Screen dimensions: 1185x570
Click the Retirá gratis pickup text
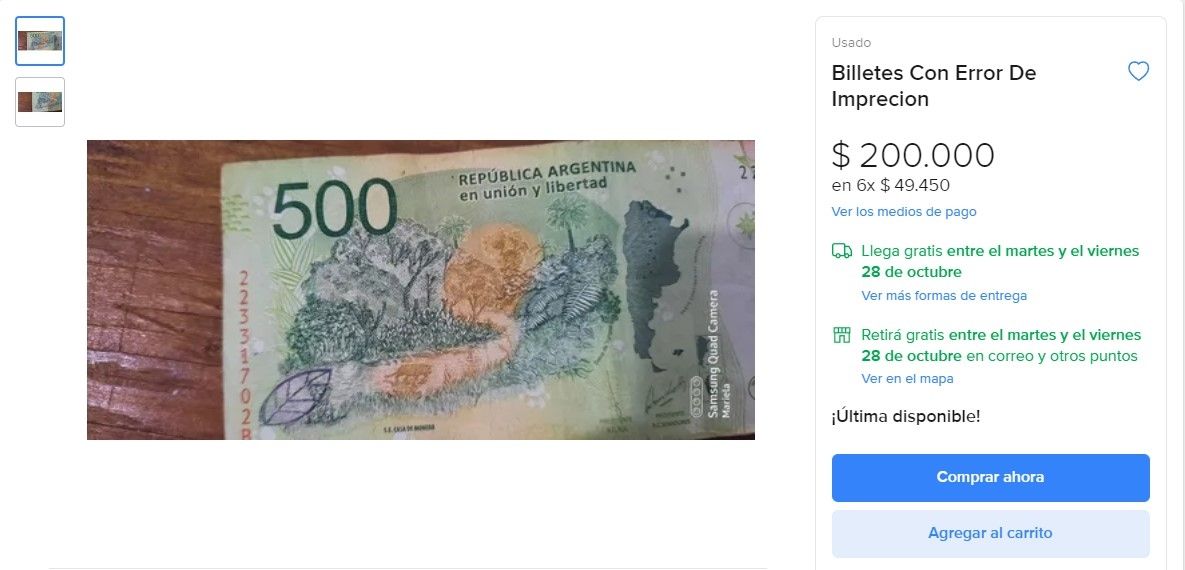coord(1001,345)
